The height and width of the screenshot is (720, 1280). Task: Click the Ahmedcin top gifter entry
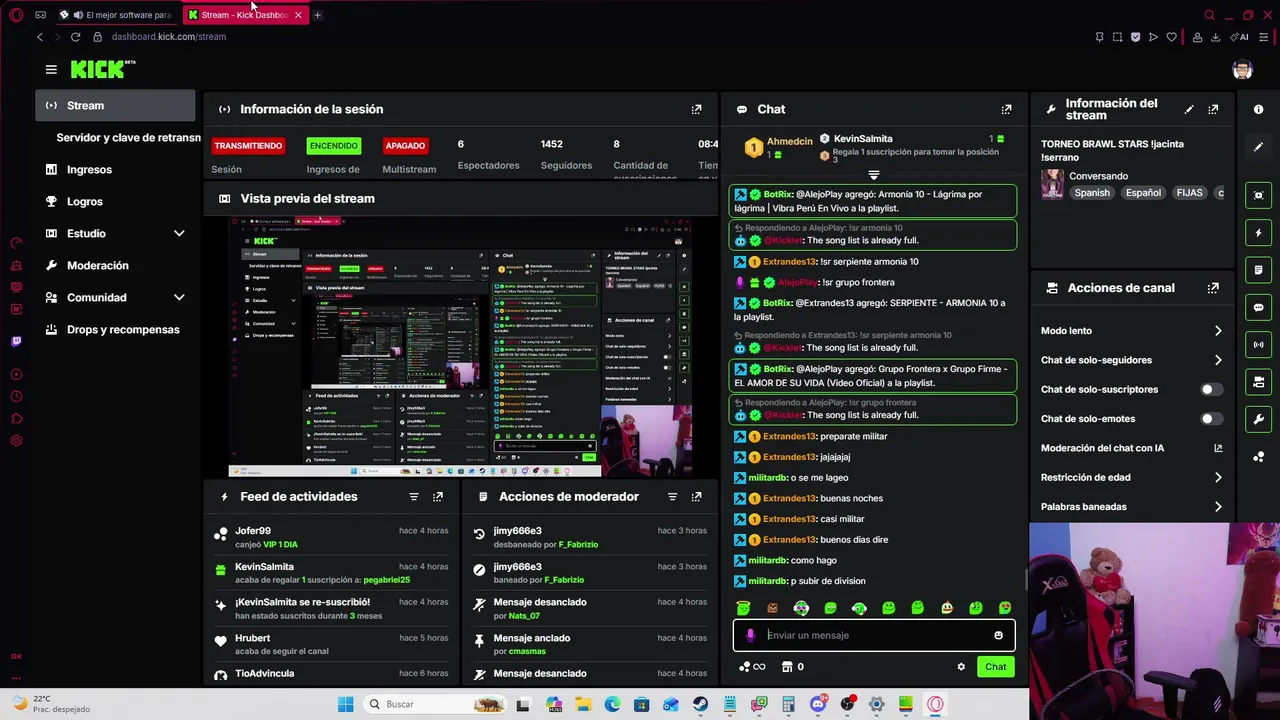pyautogui.click(x=779, y=147)
